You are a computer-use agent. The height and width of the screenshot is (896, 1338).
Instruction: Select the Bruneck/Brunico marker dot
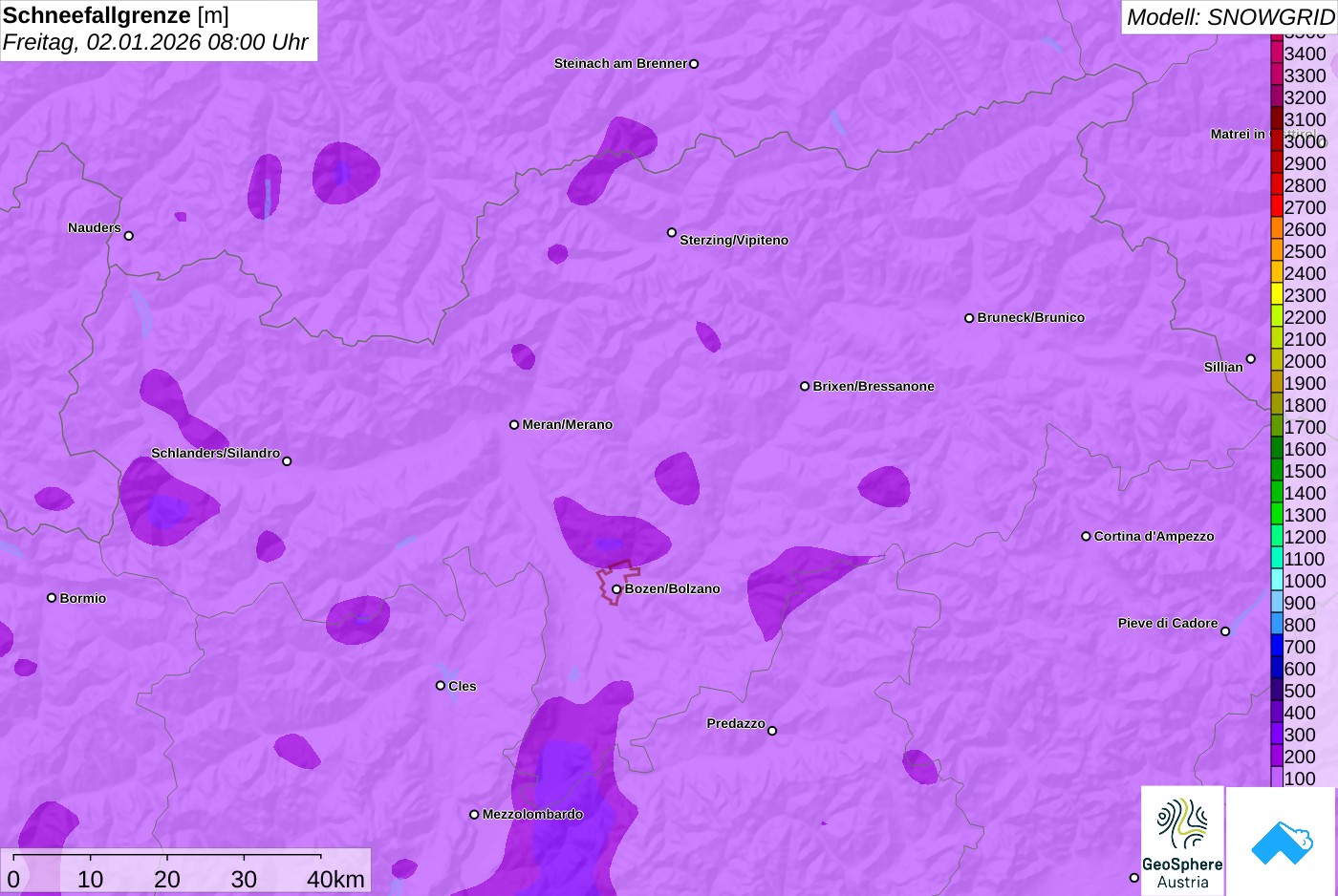[969, 318]
